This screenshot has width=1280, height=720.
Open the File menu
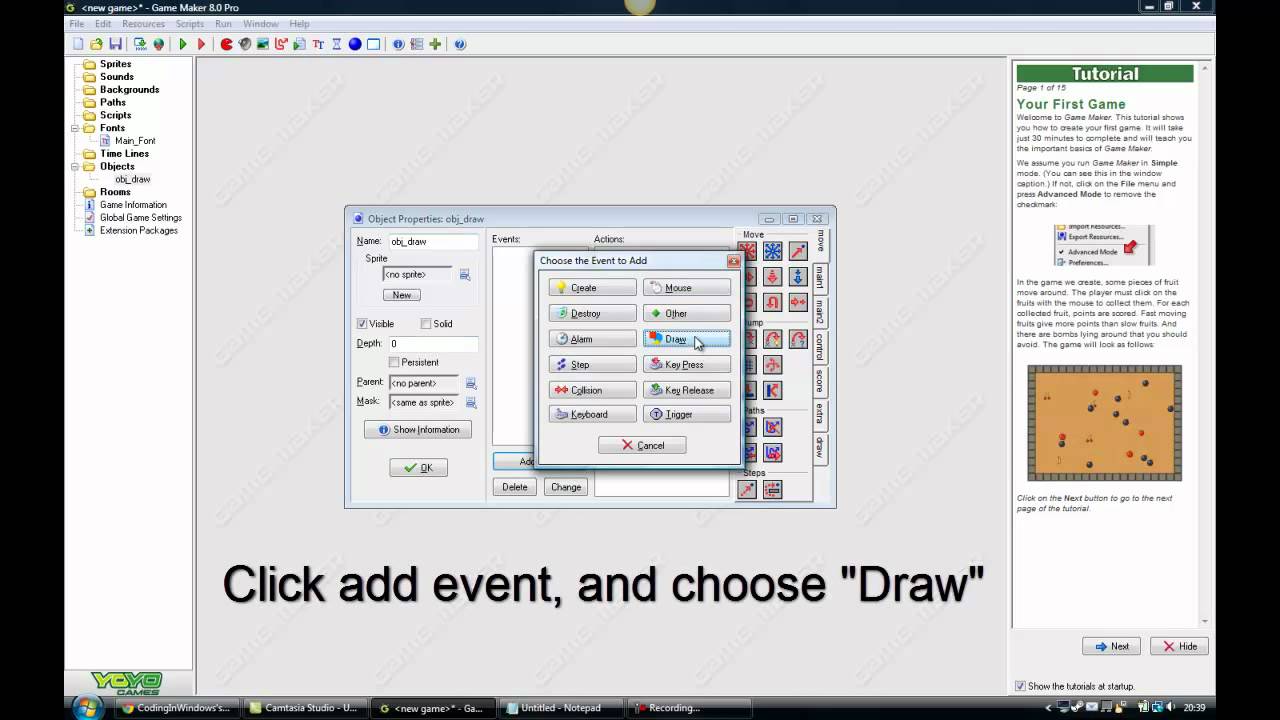[x=76, y=24]
